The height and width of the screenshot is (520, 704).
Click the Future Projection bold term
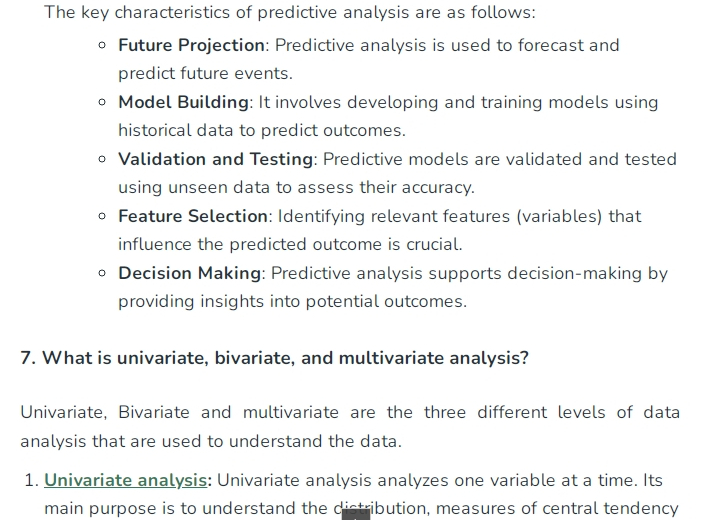tap(191, 45)
